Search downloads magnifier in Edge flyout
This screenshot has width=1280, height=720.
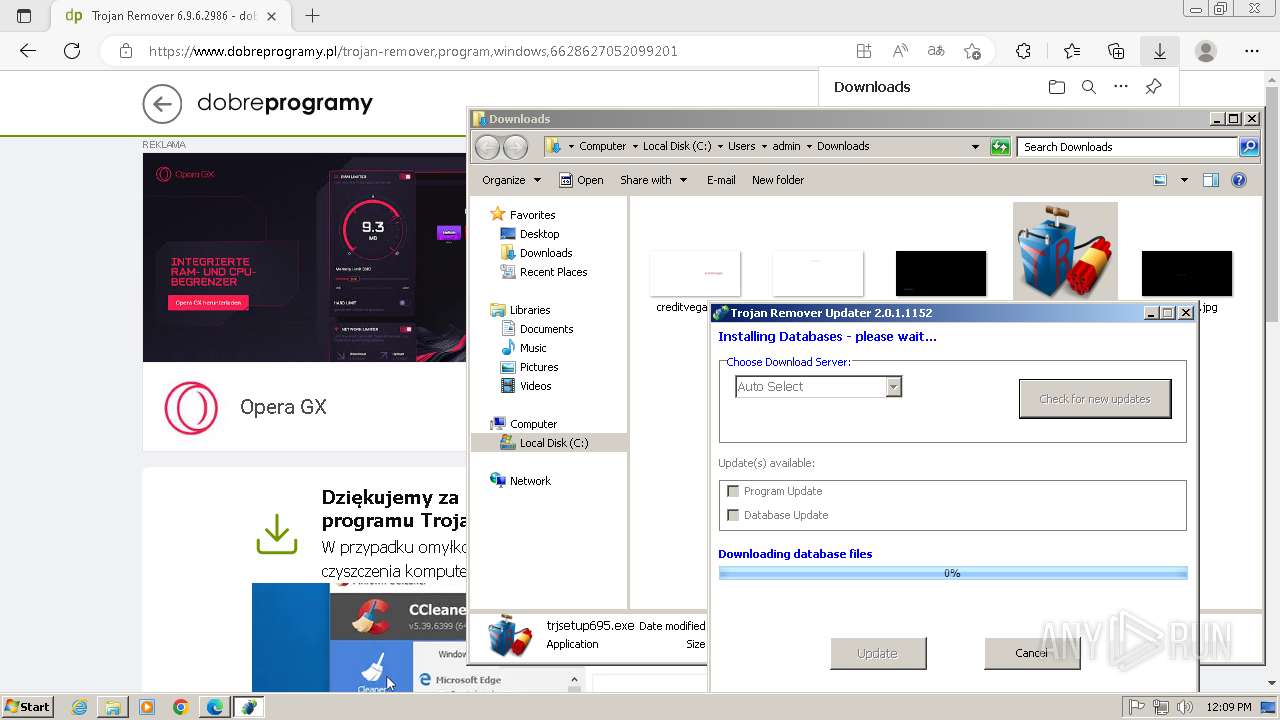1089,87
